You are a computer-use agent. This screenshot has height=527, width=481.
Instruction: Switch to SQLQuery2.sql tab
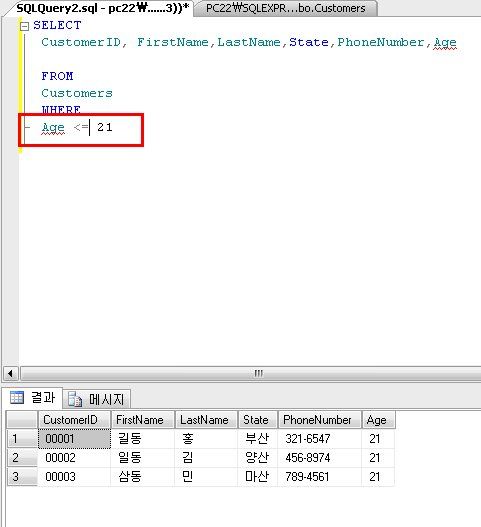(102, 8)
